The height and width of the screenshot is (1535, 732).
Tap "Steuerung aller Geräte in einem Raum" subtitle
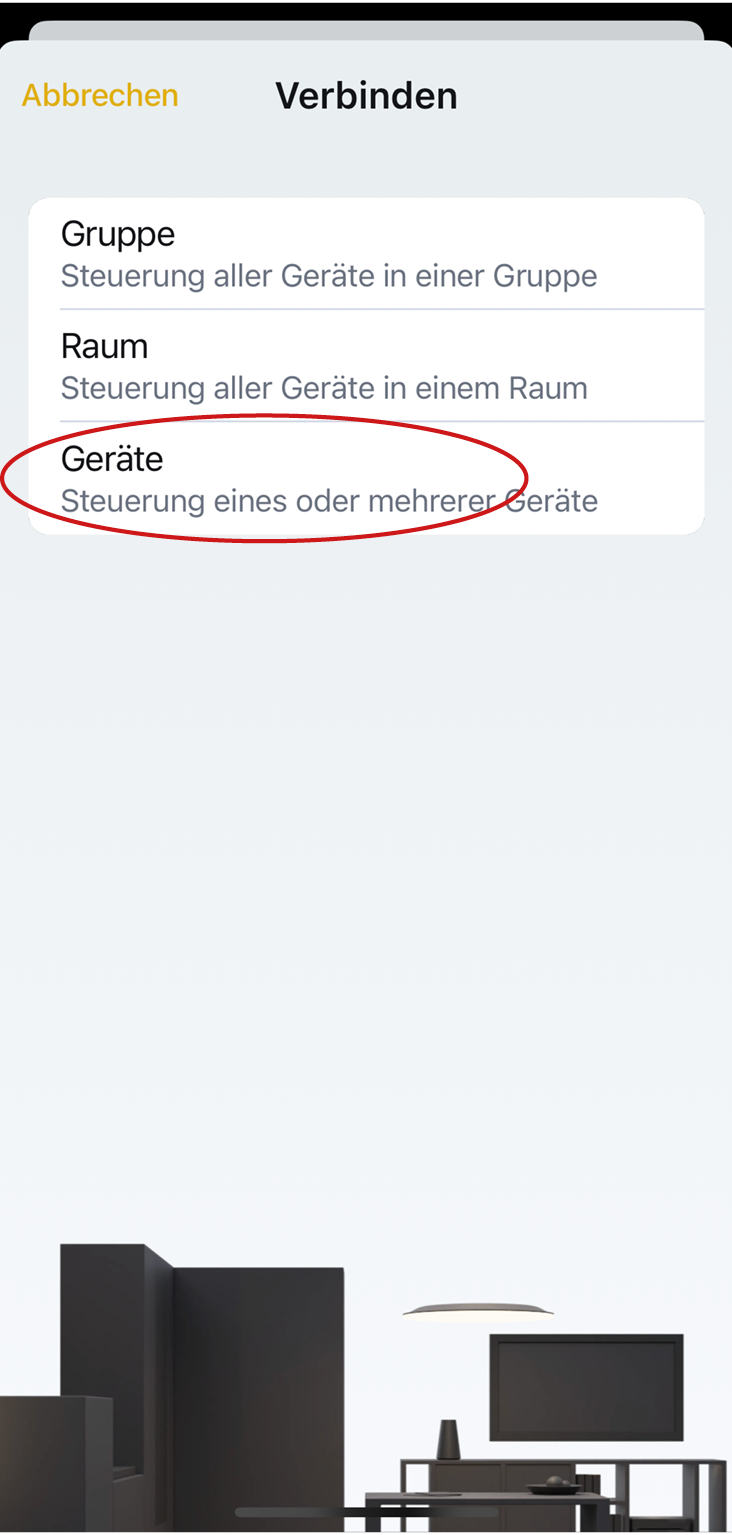click(x=324, y=388)
